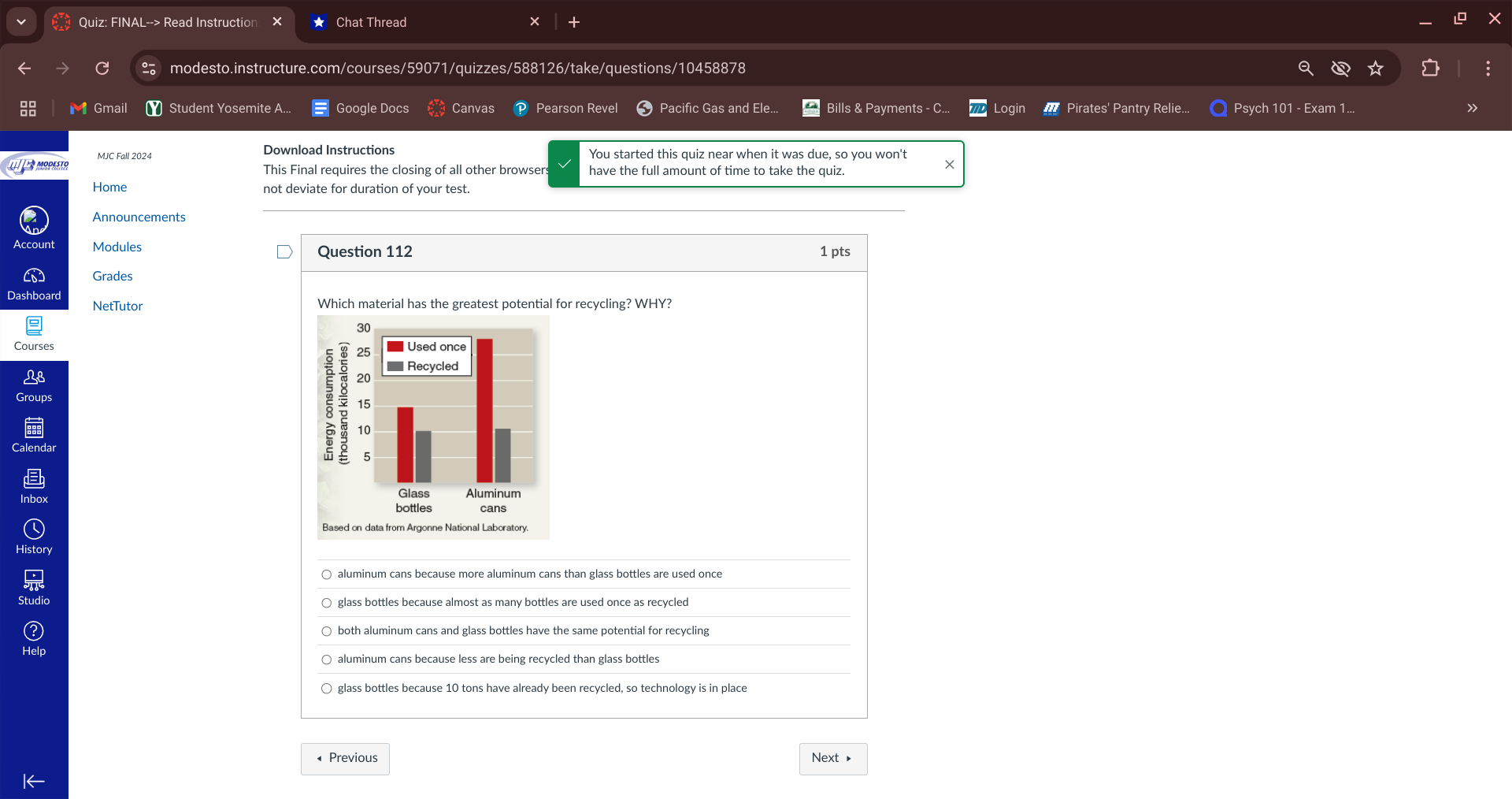Open Inbox in Canvas sidebar
Image resolution: width=1512 pixels, height=799 pixels.
tap(34, 488)
